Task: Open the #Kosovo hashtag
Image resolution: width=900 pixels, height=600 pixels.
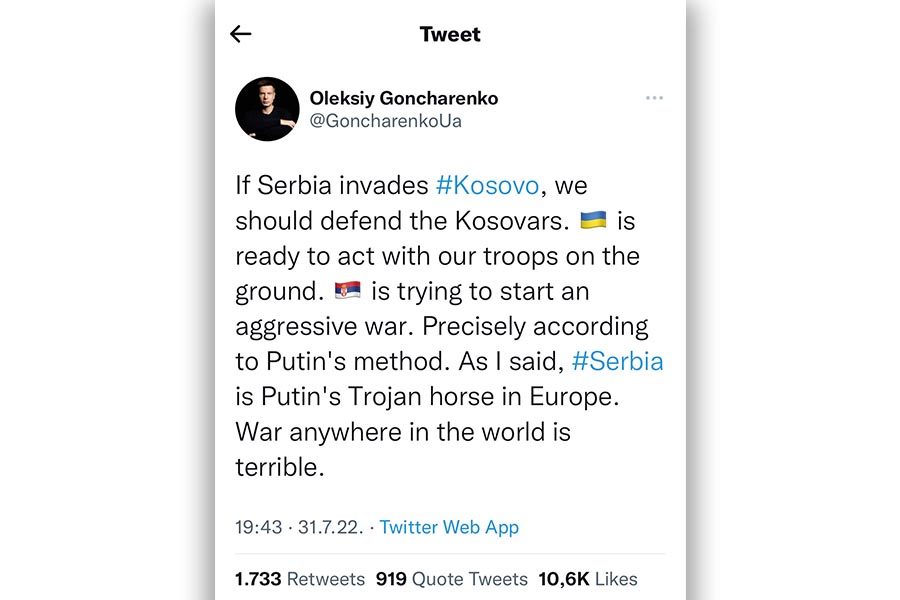Action: pos(487,185)
